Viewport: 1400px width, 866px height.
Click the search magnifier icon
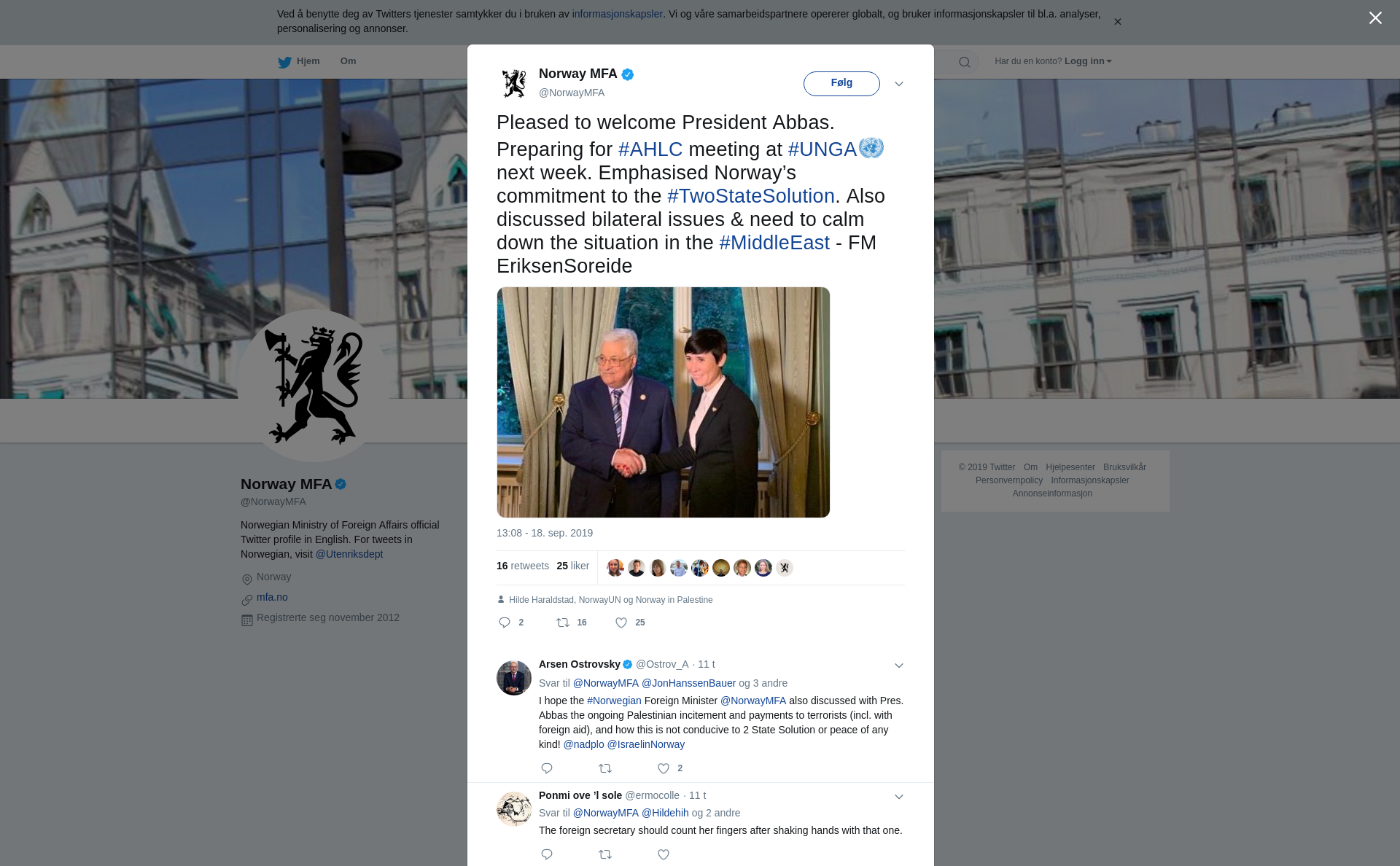coord(964,62)
